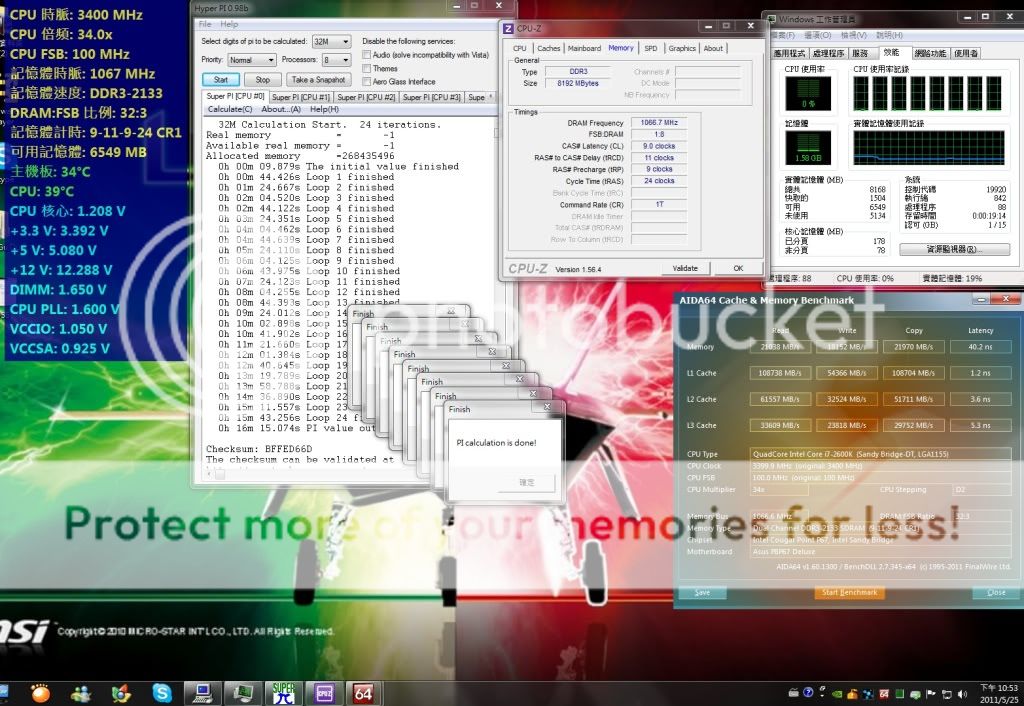
Task: Show more Super PI tabs with the tab scroll arrow
Action: pyautogui.click(x=490, y=97)
